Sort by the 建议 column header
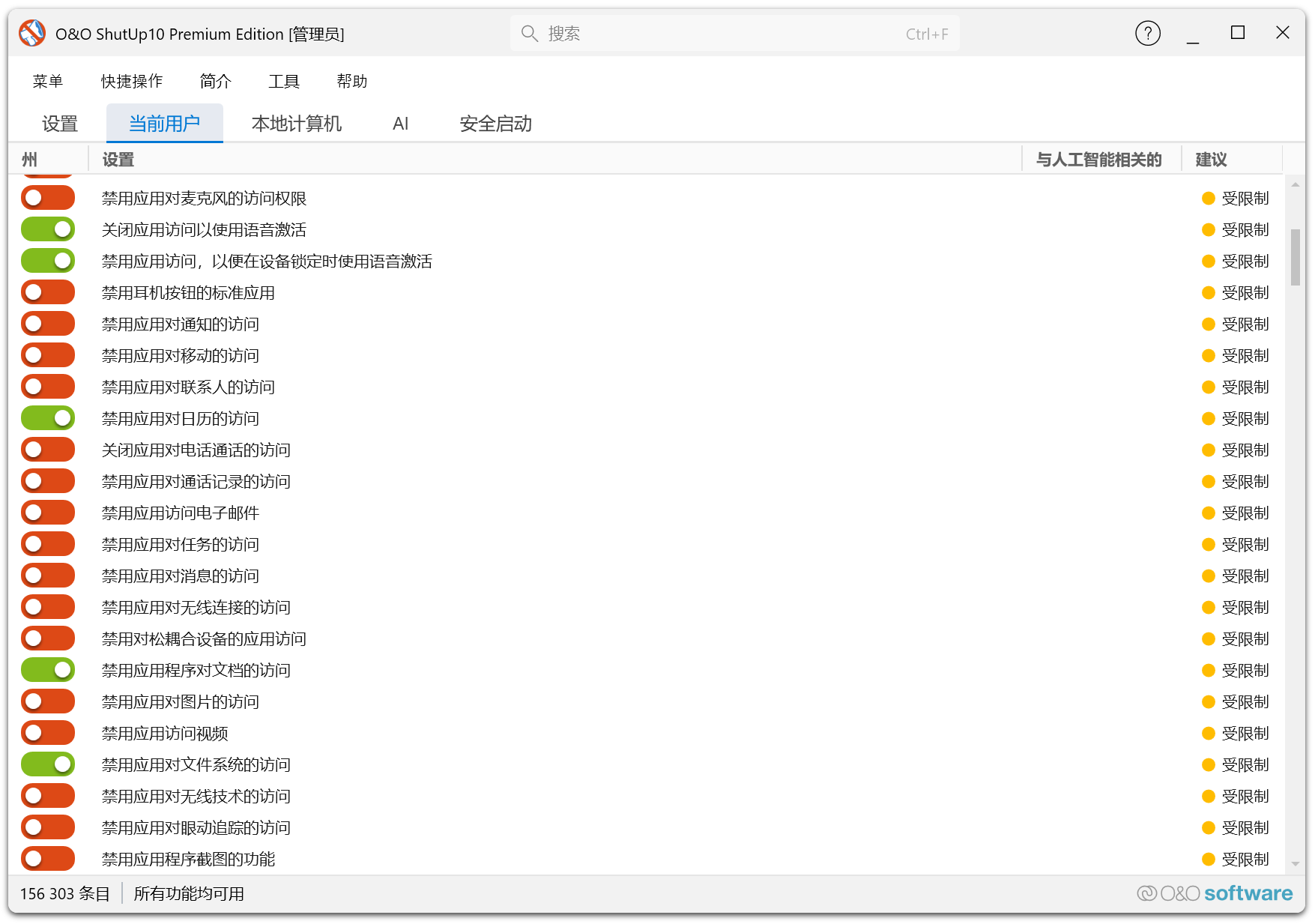Image resolution: width=1315 pixels, height=924 pixels. (1232, 160)
